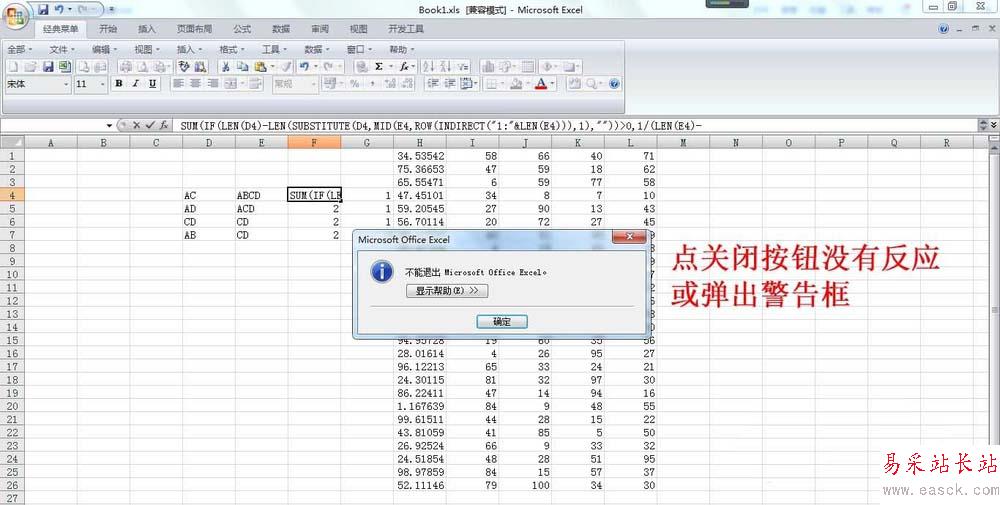Switch to the 公式 ribbon tab
The image size is (1000, 505).
242,29
